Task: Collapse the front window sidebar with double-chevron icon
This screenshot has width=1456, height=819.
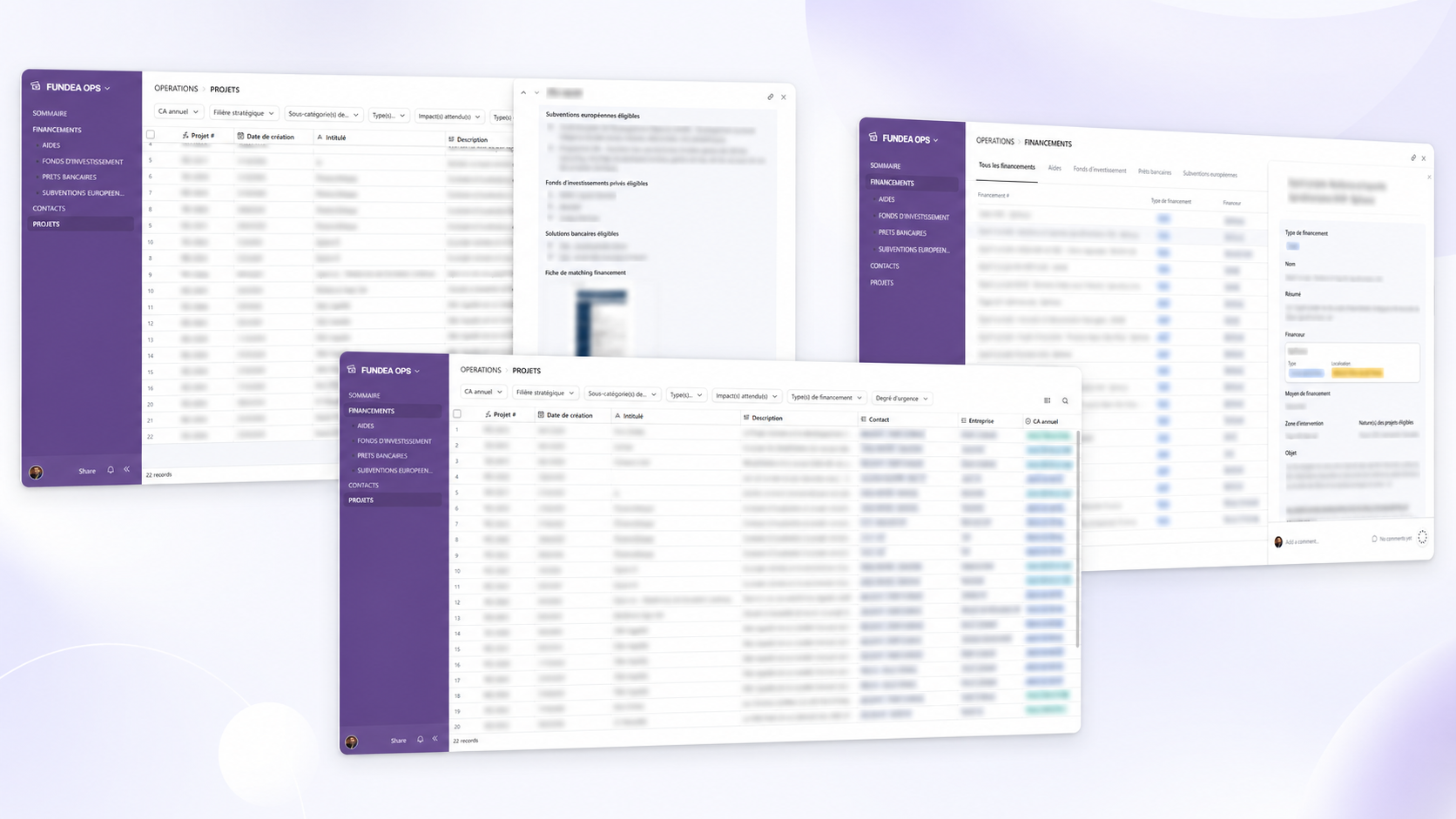Action: click(435, 739)
